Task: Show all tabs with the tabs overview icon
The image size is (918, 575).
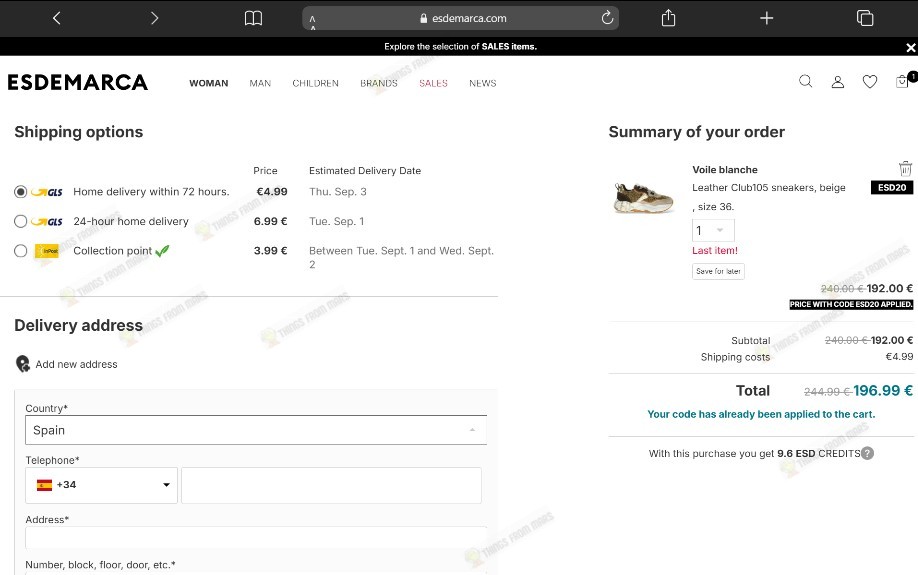Action: pyautogui.click(x=865, y=18)
